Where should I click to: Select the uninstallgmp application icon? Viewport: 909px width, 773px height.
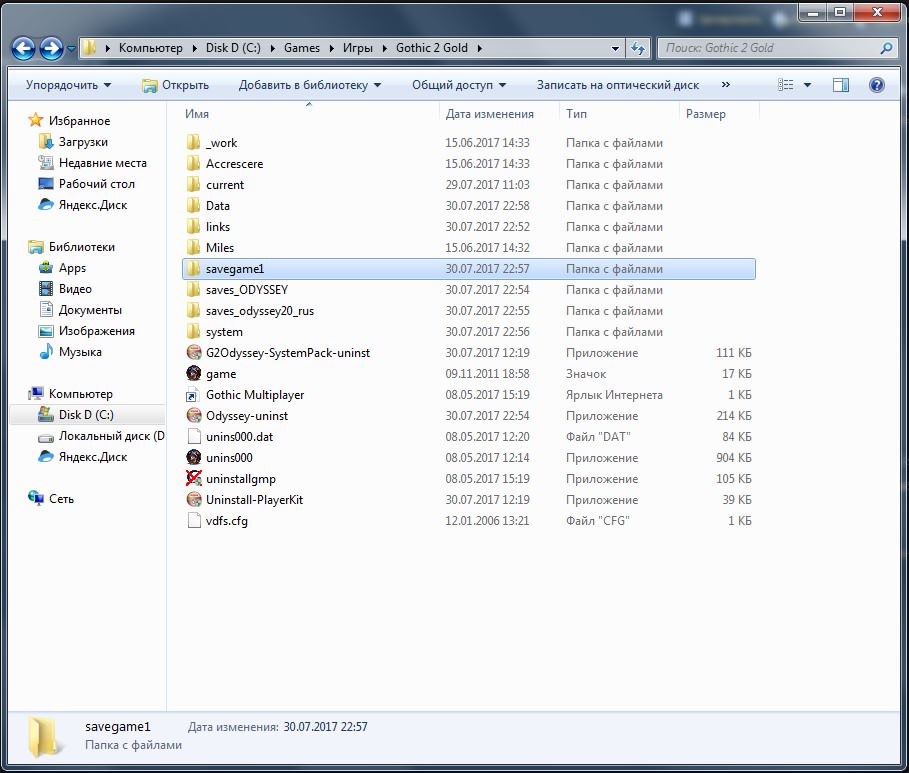(x=194, y=478)
